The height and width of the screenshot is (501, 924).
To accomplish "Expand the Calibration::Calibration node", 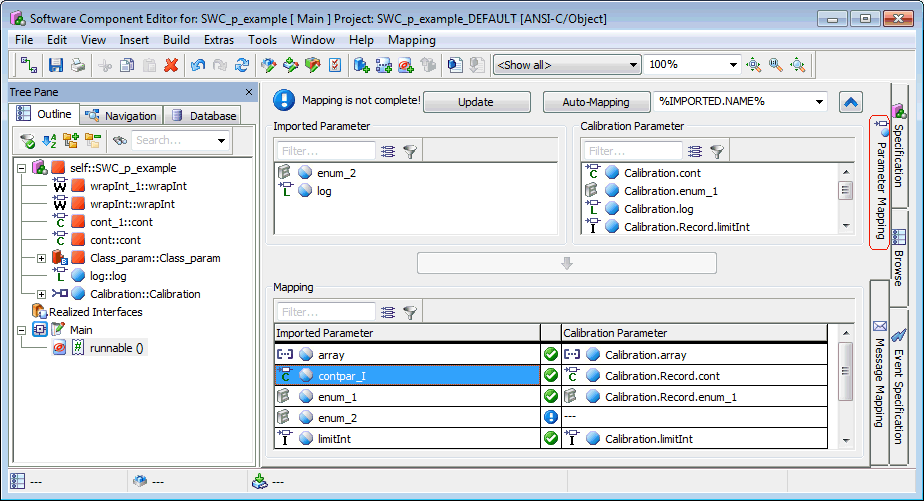I will (x=41, y=294).
